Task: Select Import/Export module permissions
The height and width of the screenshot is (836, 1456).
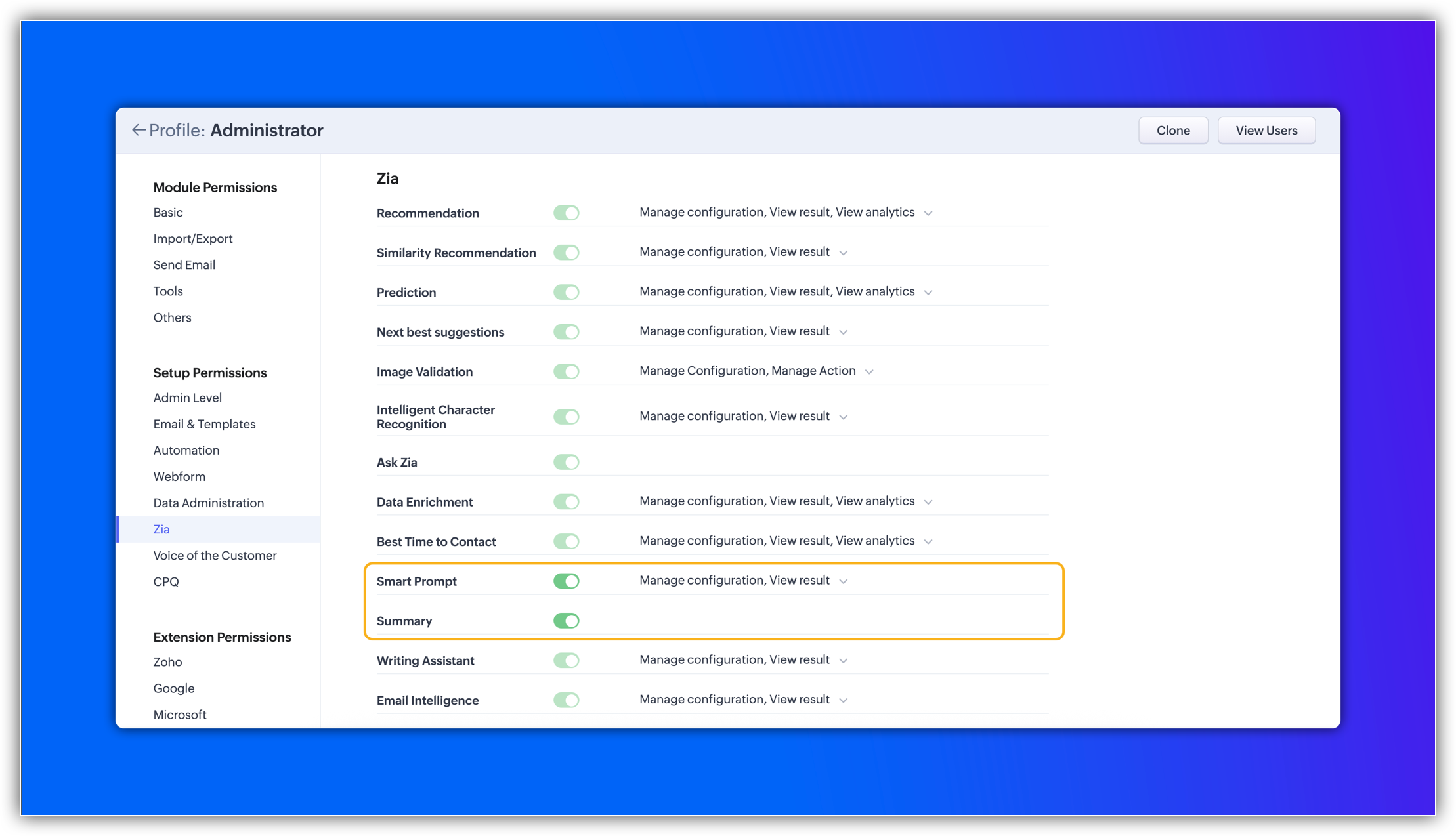Action: tap(193, 238)
